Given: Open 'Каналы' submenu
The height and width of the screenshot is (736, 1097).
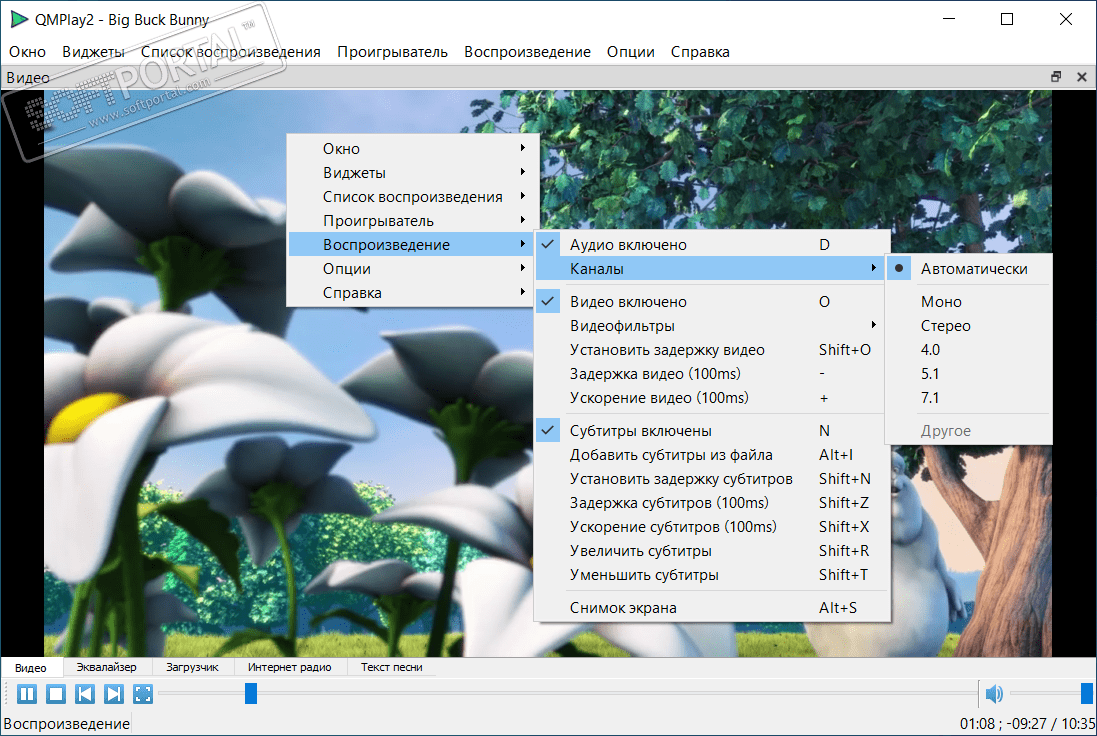Looking at the screenshot, I should pyautogui.click(x=712, y=269).
